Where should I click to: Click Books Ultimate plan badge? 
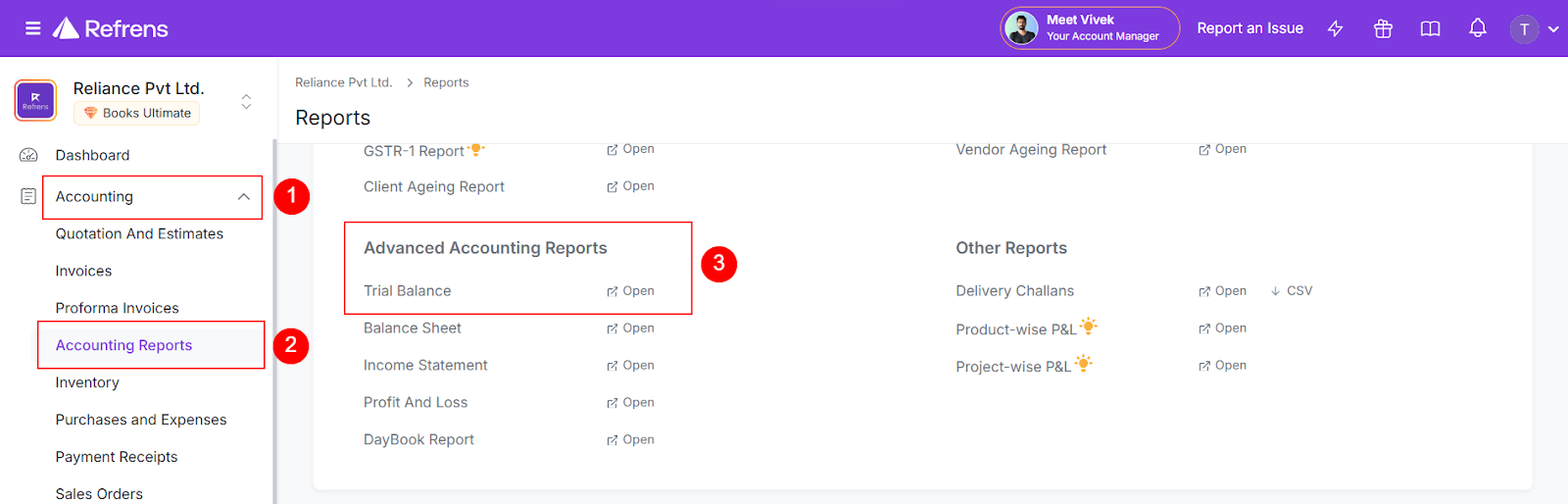click(x=137, y=113)
